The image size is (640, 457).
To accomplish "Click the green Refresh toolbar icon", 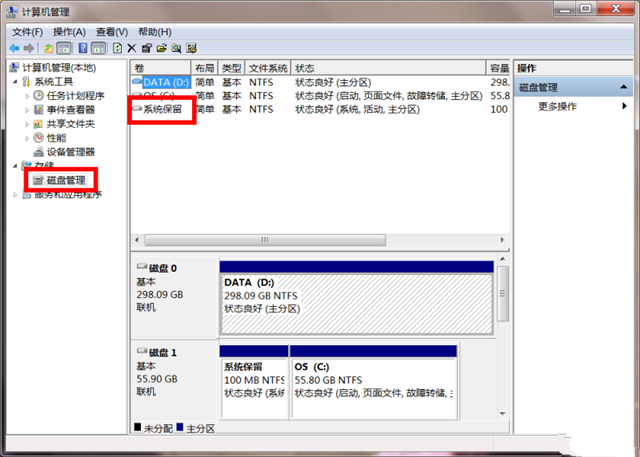I will point(117,47).
